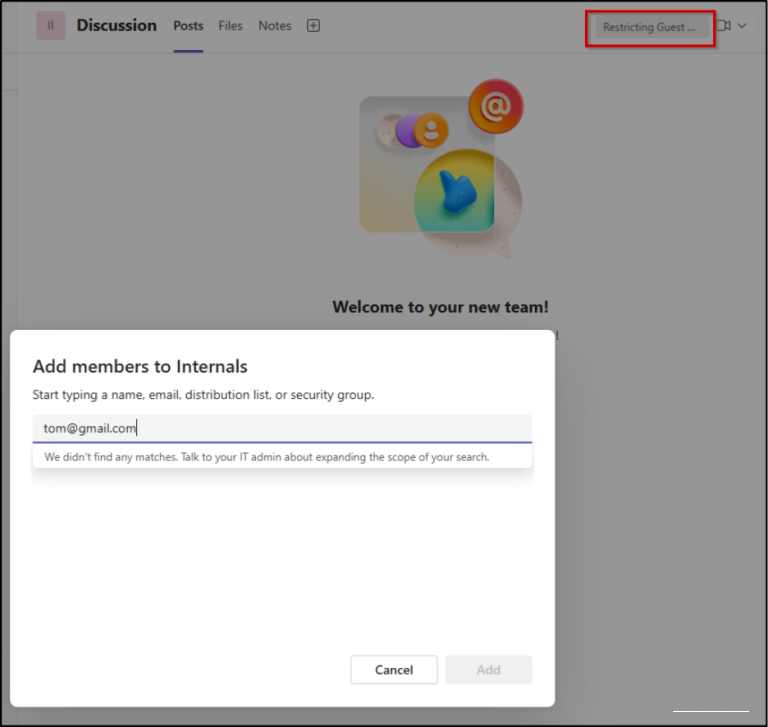Cancel the Add members dialog

point(394,670)
